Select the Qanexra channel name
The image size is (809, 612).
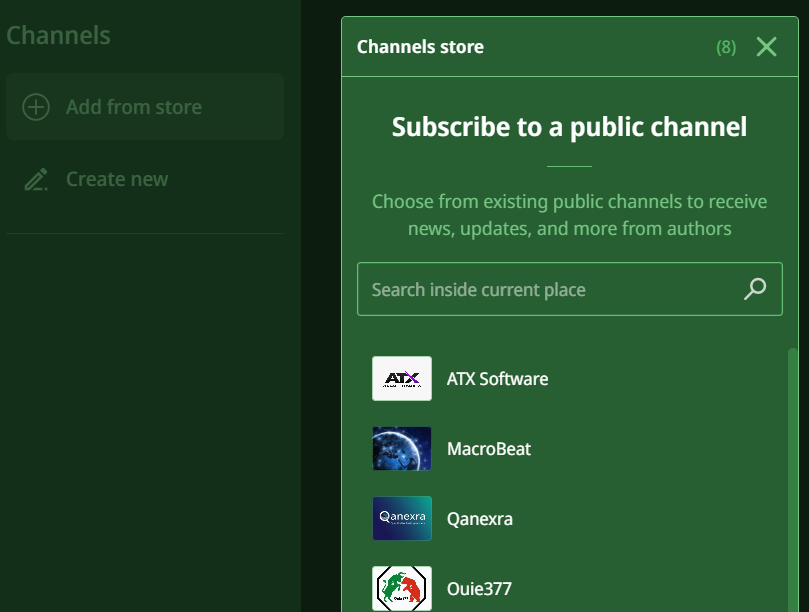(x=480, y=519)
